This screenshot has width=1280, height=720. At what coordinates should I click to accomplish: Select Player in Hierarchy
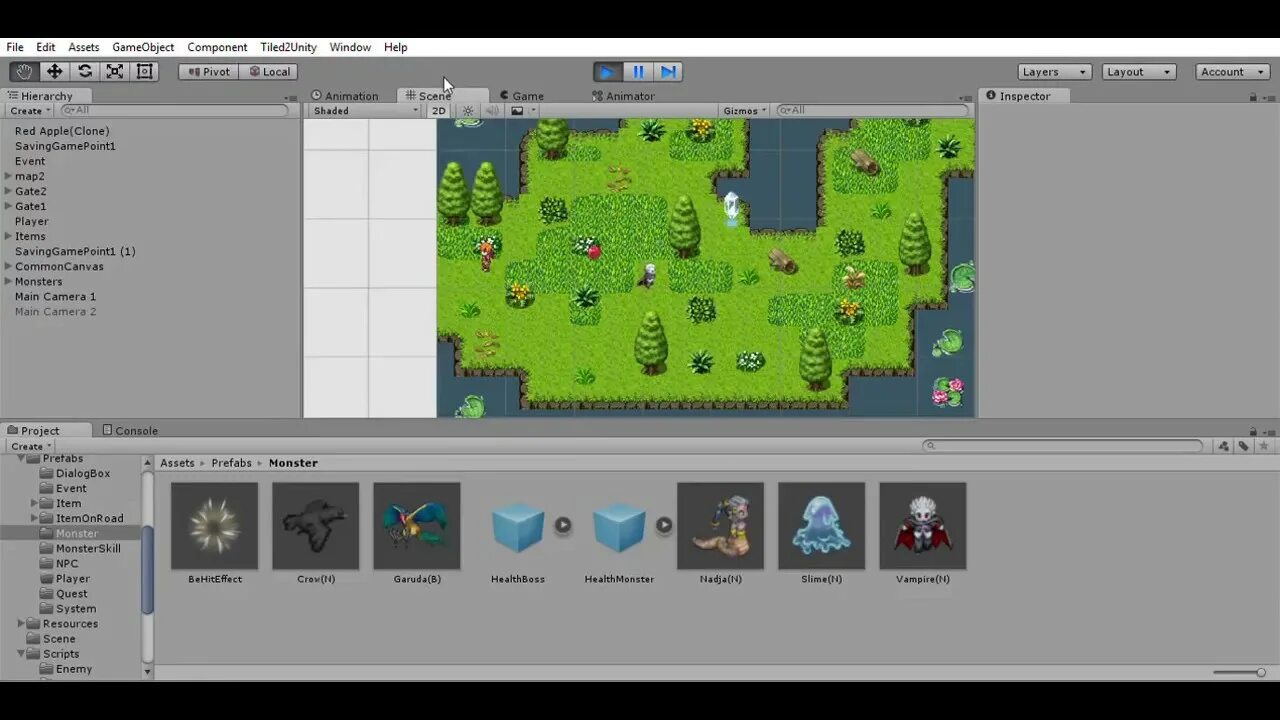[x=32, y=221]
